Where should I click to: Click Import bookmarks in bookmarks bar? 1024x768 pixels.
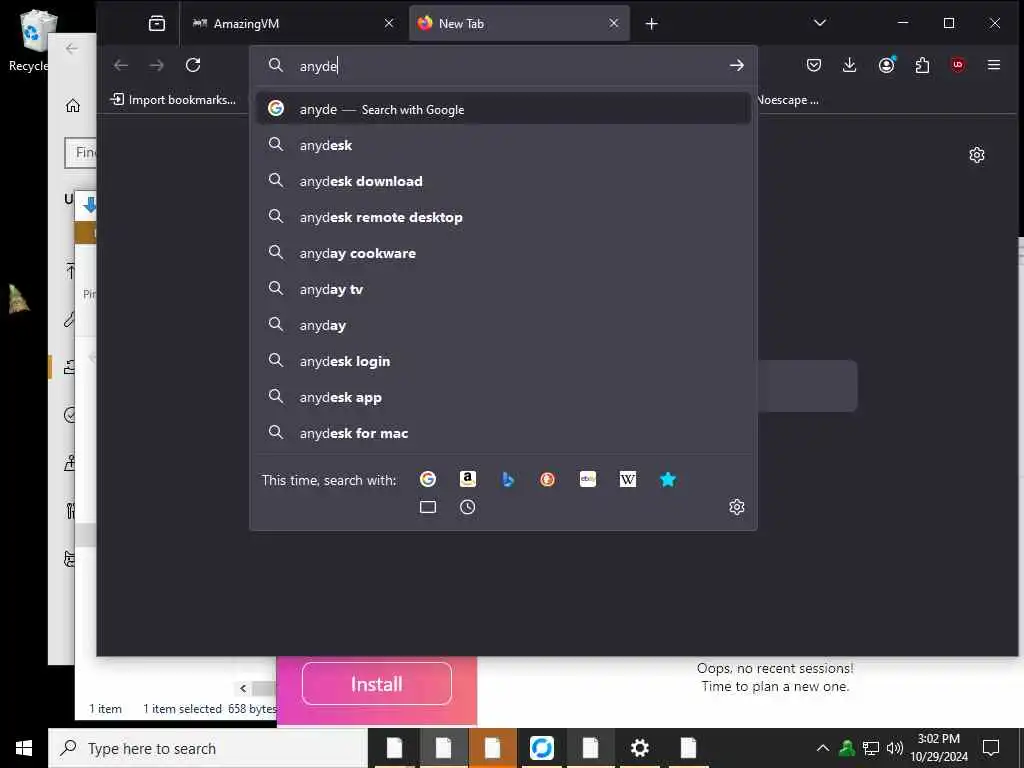click(173, 100)
